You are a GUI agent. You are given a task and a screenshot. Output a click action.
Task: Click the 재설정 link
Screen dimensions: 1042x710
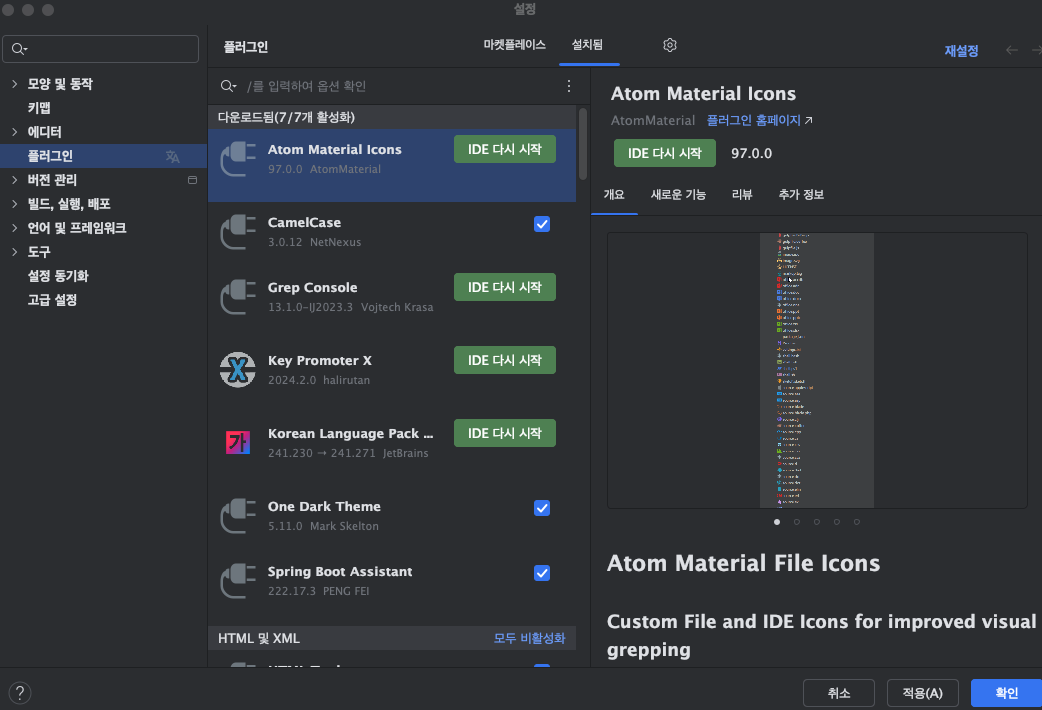[x=961, y=51]
